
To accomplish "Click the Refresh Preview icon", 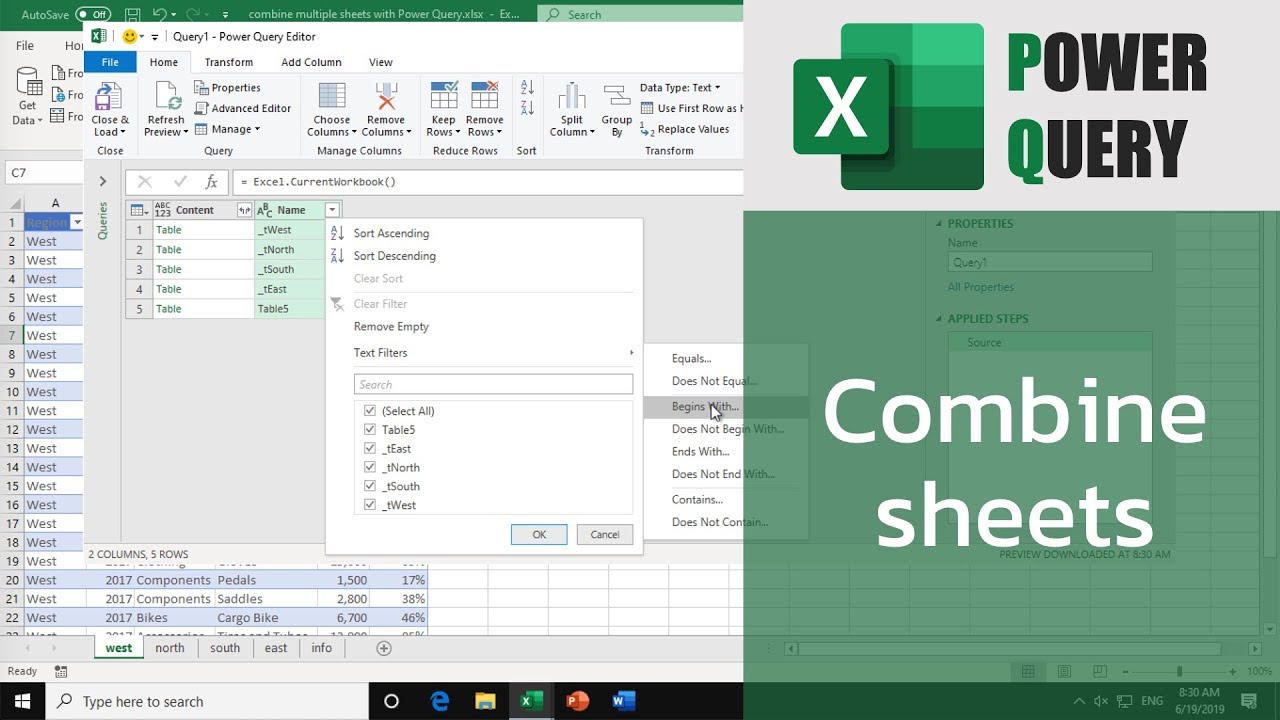I will point(166,96).
